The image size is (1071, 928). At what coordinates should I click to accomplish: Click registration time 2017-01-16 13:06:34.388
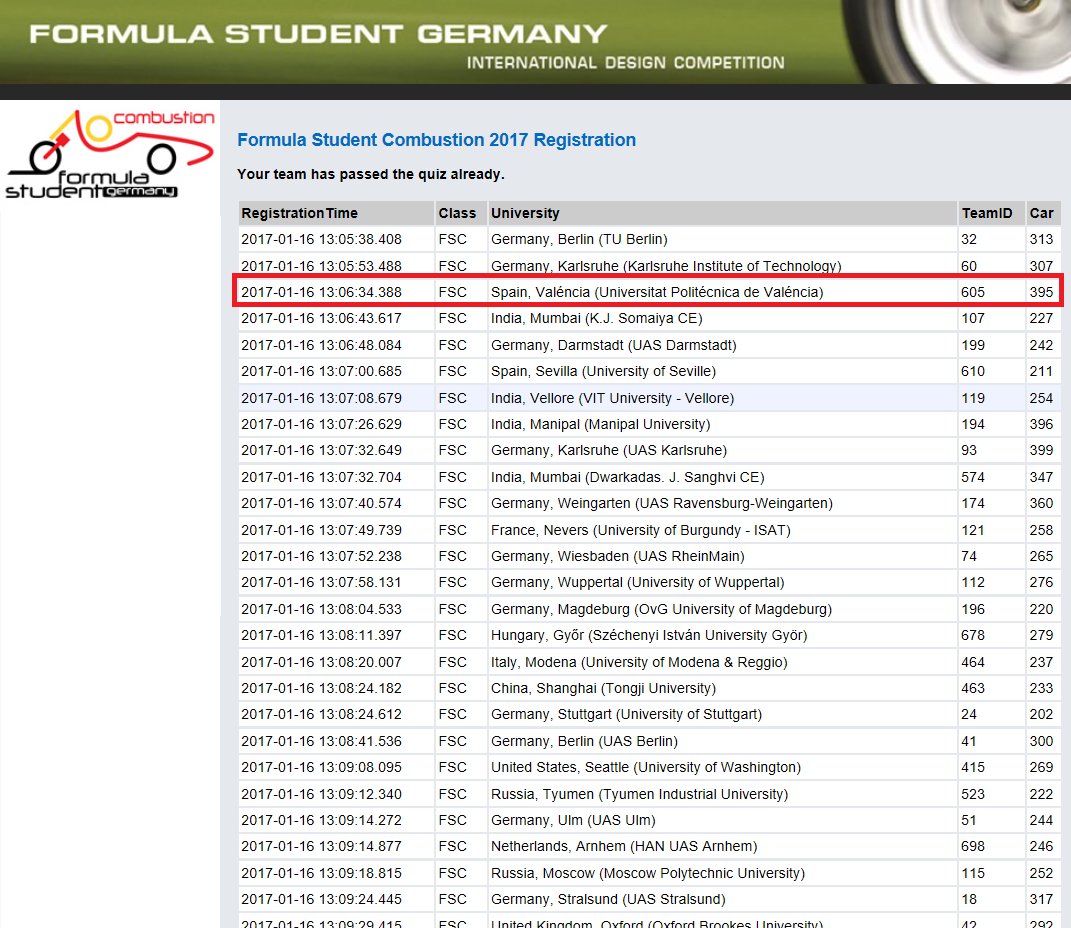tap(321, 292)
